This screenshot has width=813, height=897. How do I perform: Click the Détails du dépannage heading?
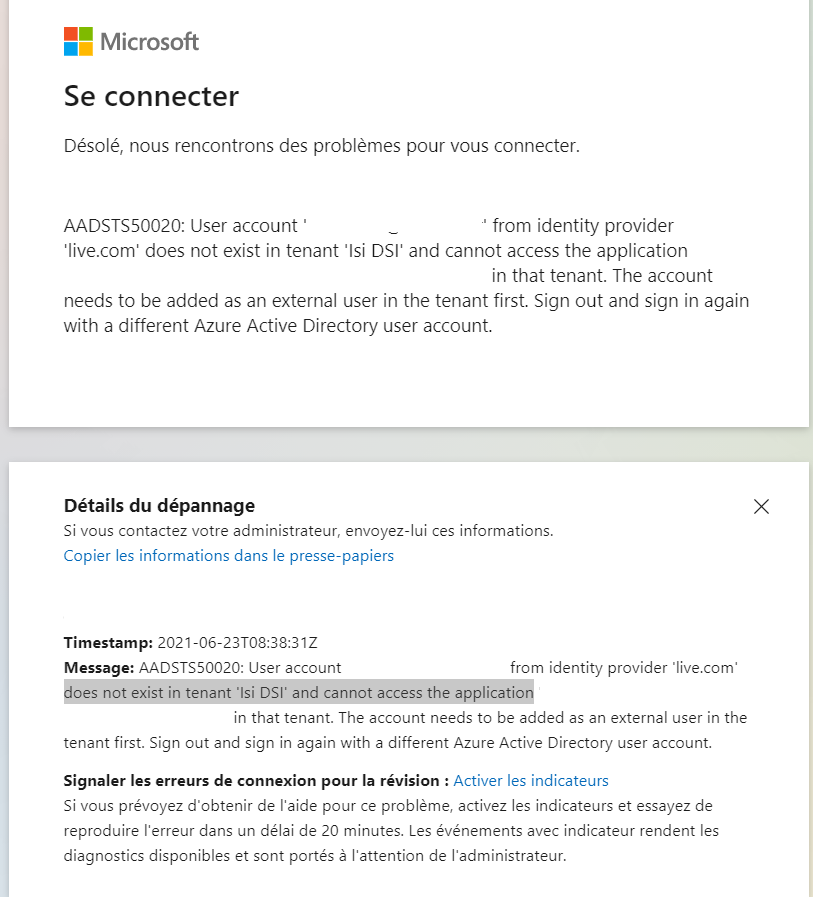159,506
